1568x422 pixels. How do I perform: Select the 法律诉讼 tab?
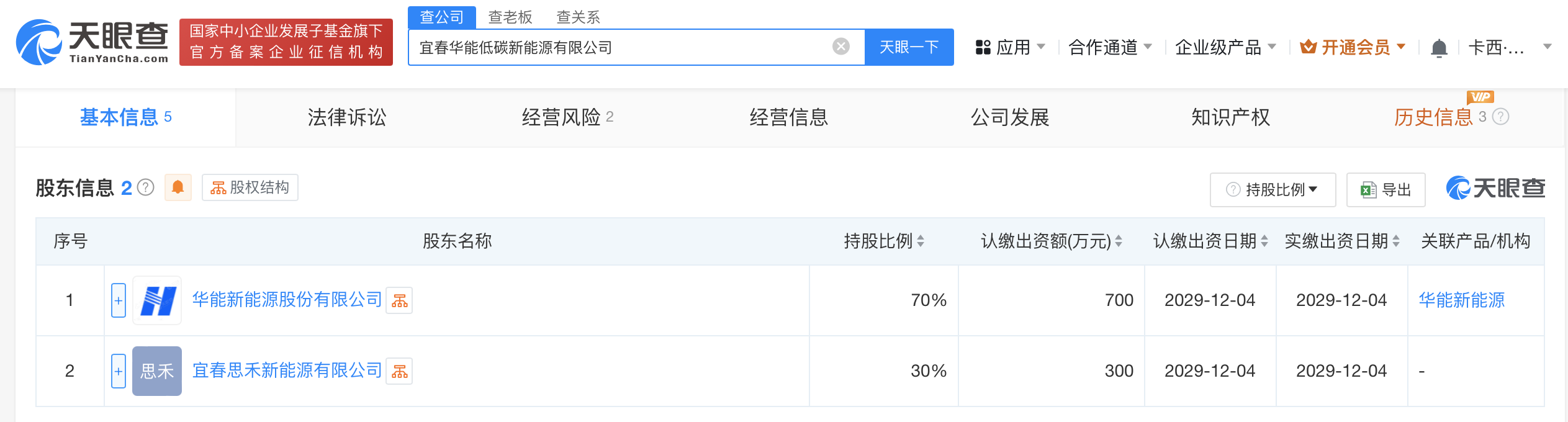[x=347, y=117]
